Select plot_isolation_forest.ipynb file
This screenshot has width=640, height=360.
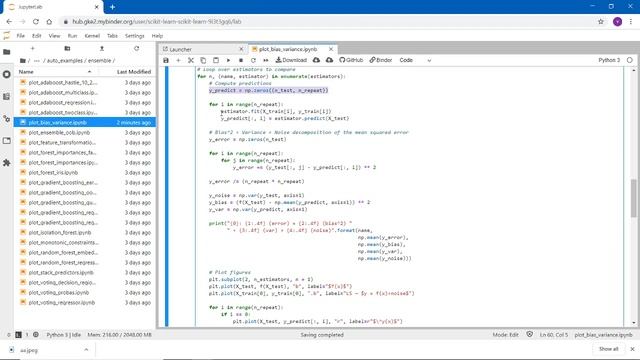85,233
